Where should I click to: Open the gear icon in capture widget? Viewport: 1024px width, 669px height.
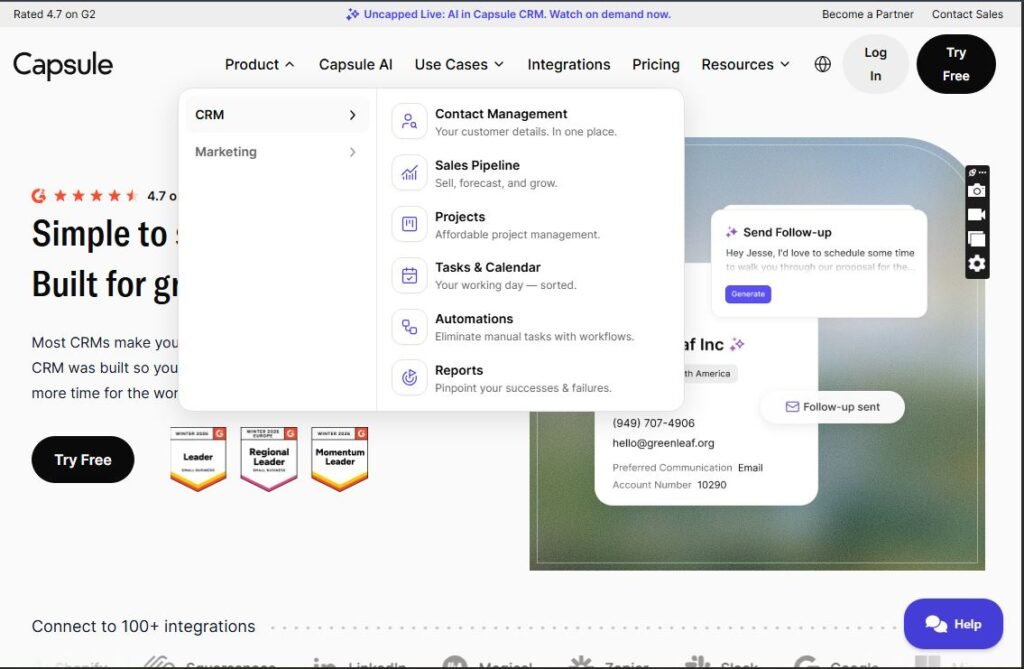tap(977, 263)
